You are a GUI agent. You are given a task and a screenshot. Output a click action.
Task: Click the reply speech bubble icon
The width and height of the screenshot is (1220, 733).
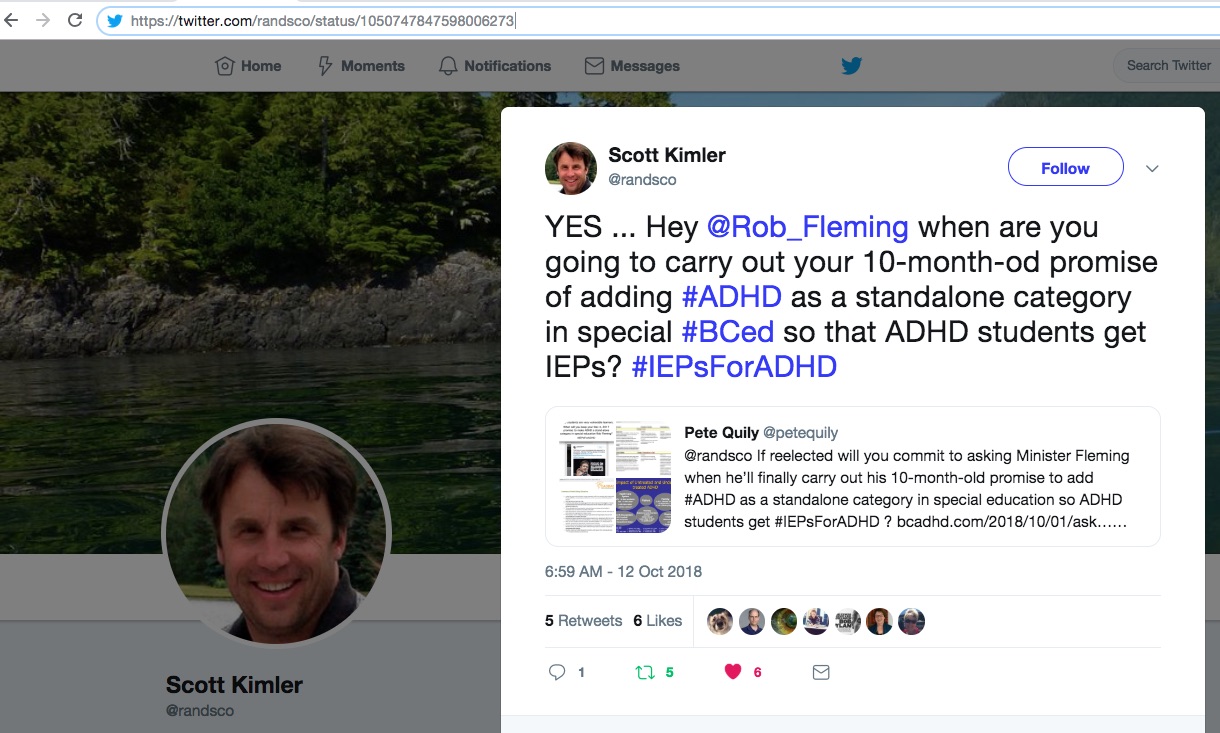(557, 672)
